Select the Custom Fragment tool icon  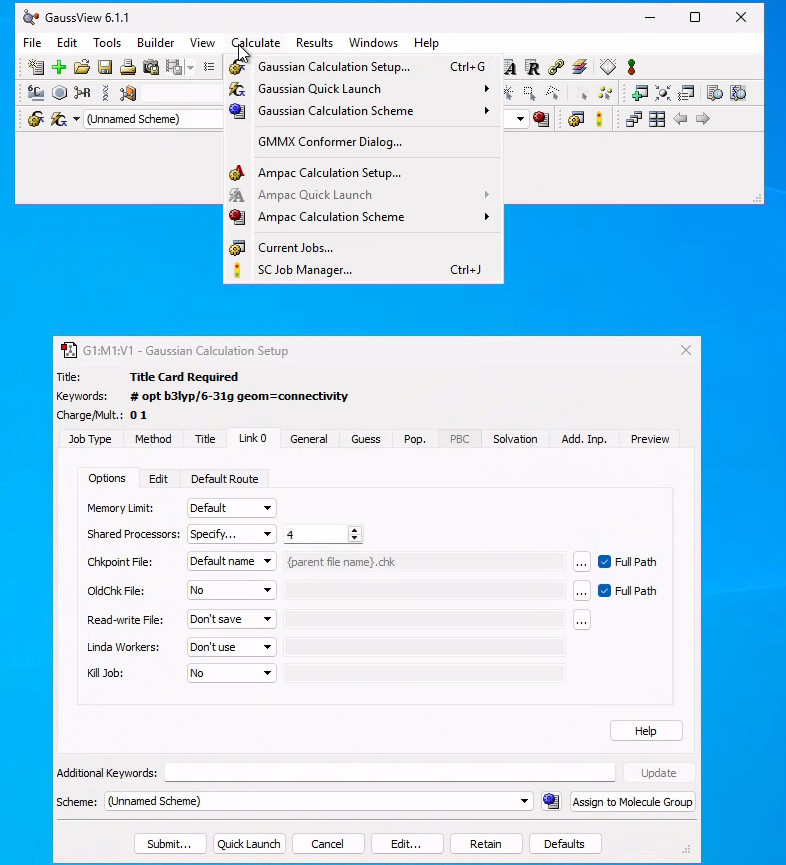128,93
